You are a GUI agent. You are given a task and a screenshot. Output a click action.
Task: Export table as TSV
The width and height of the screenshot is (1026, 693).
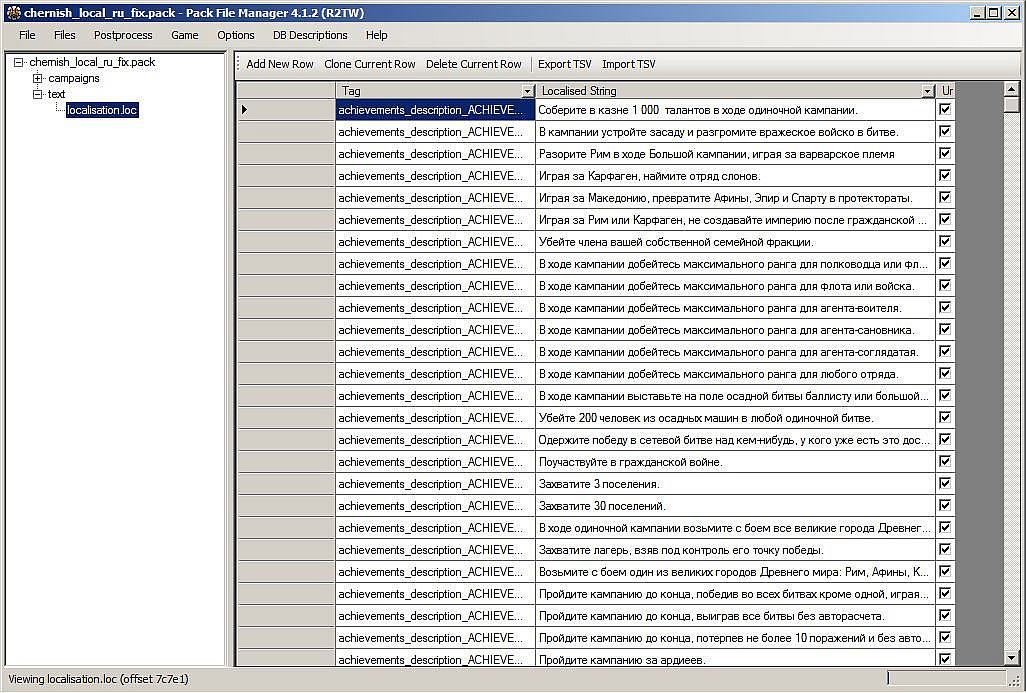(564, 64)
